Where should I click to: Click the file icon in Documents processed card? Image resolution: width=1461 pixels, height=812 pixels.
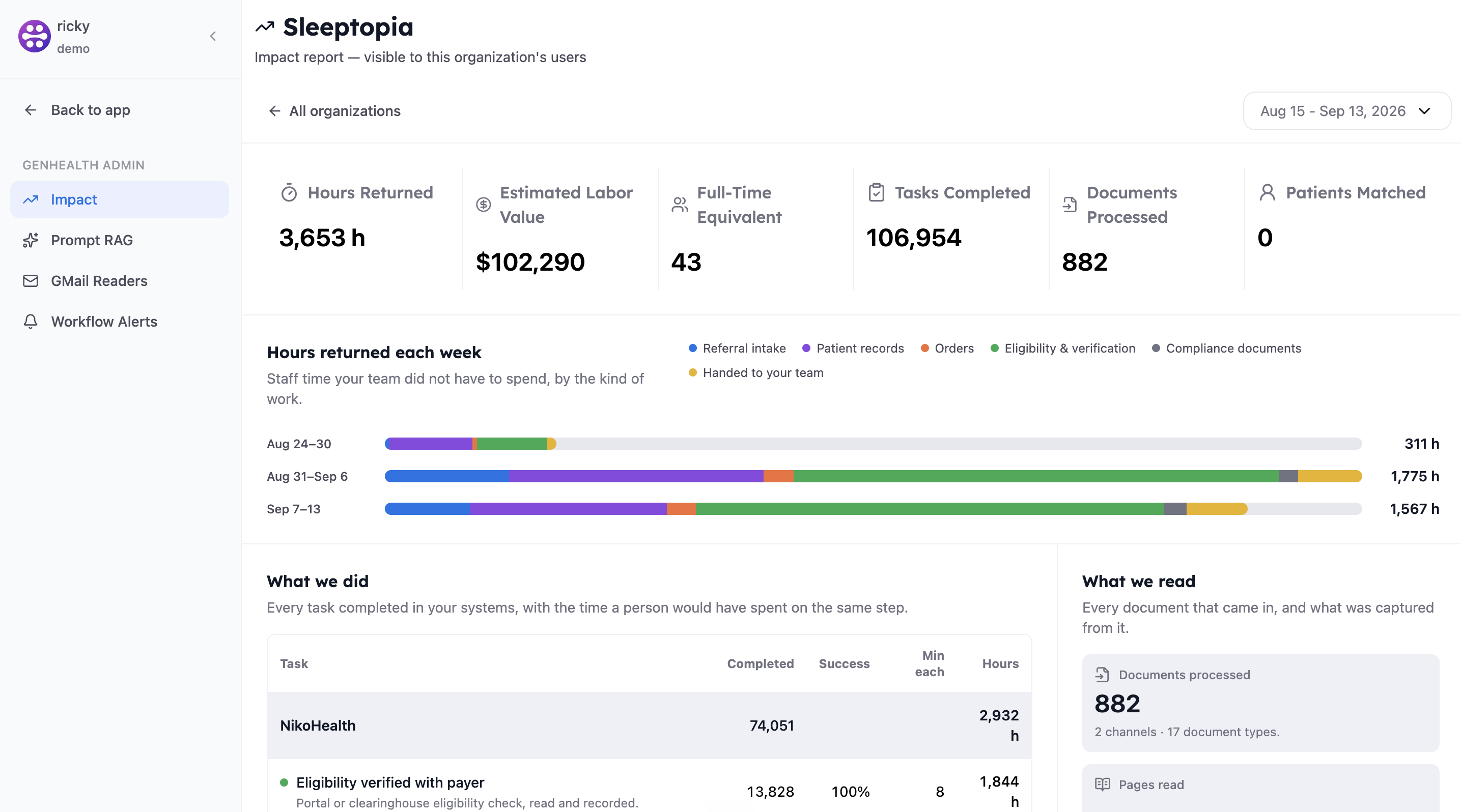click(x=1102, y=675)
